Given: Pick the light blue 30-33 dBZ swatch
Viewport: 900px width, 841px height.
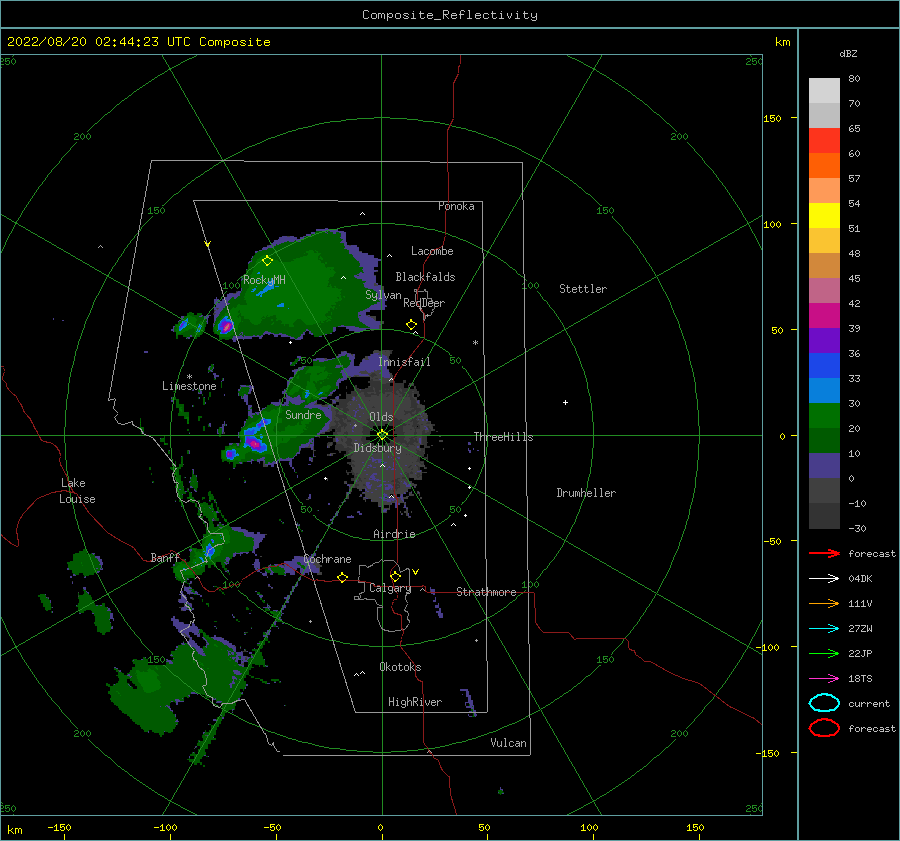Looking at the screenshot, I should [824, 390].
